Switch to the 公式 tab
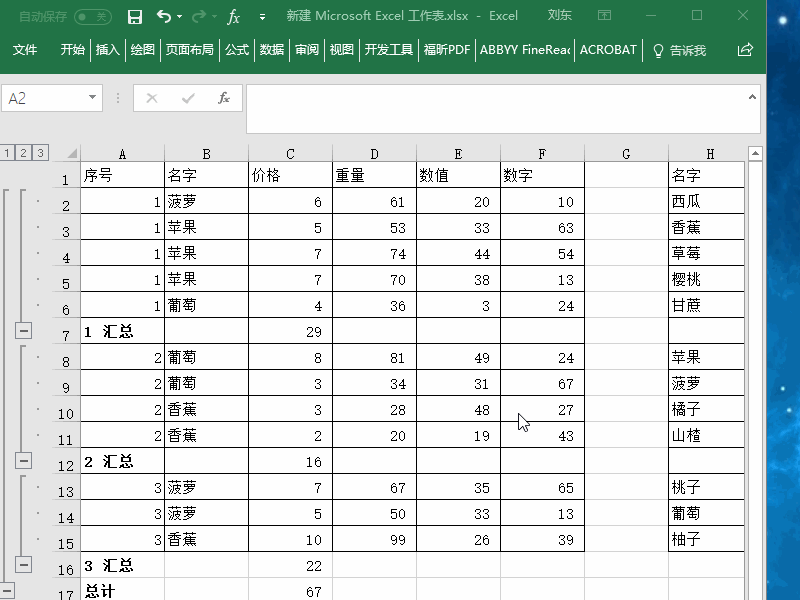 237,49
